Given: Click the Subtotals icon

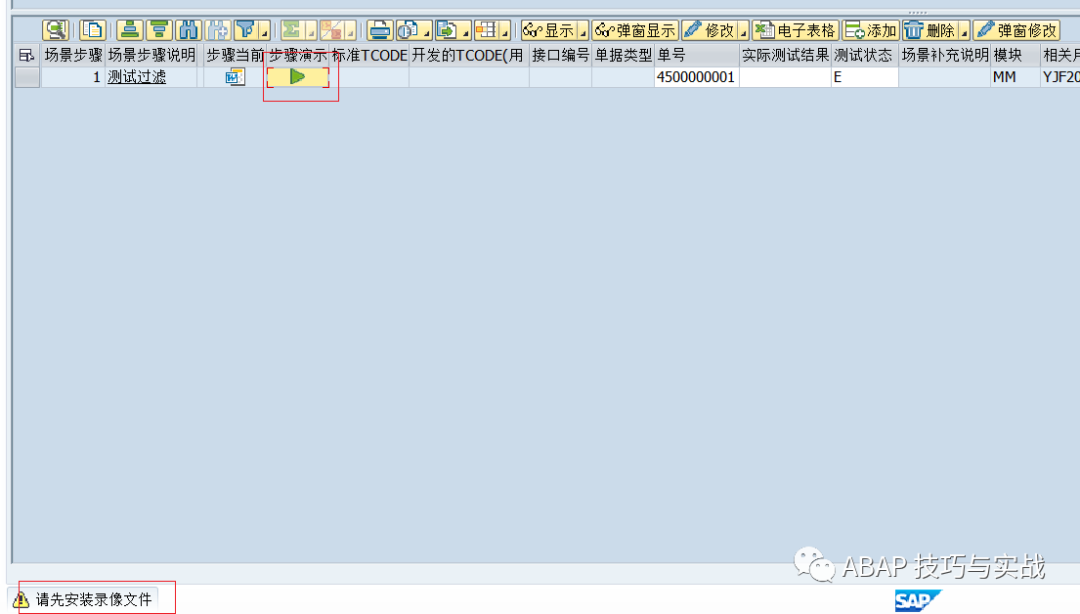Looking at the screenshot, I should point(332,30).
